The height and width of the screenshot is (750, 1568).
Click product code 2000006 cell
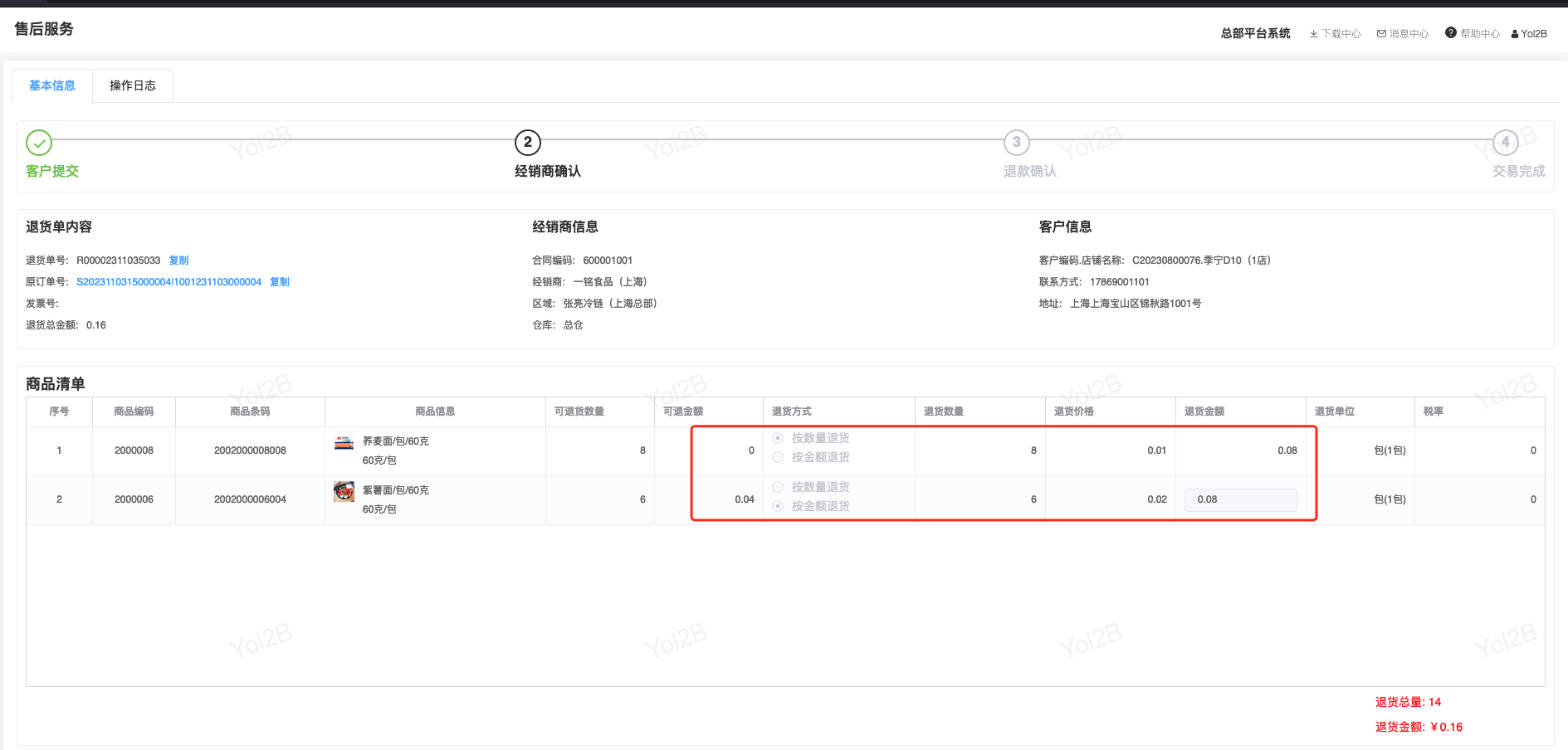click(134, 499)
